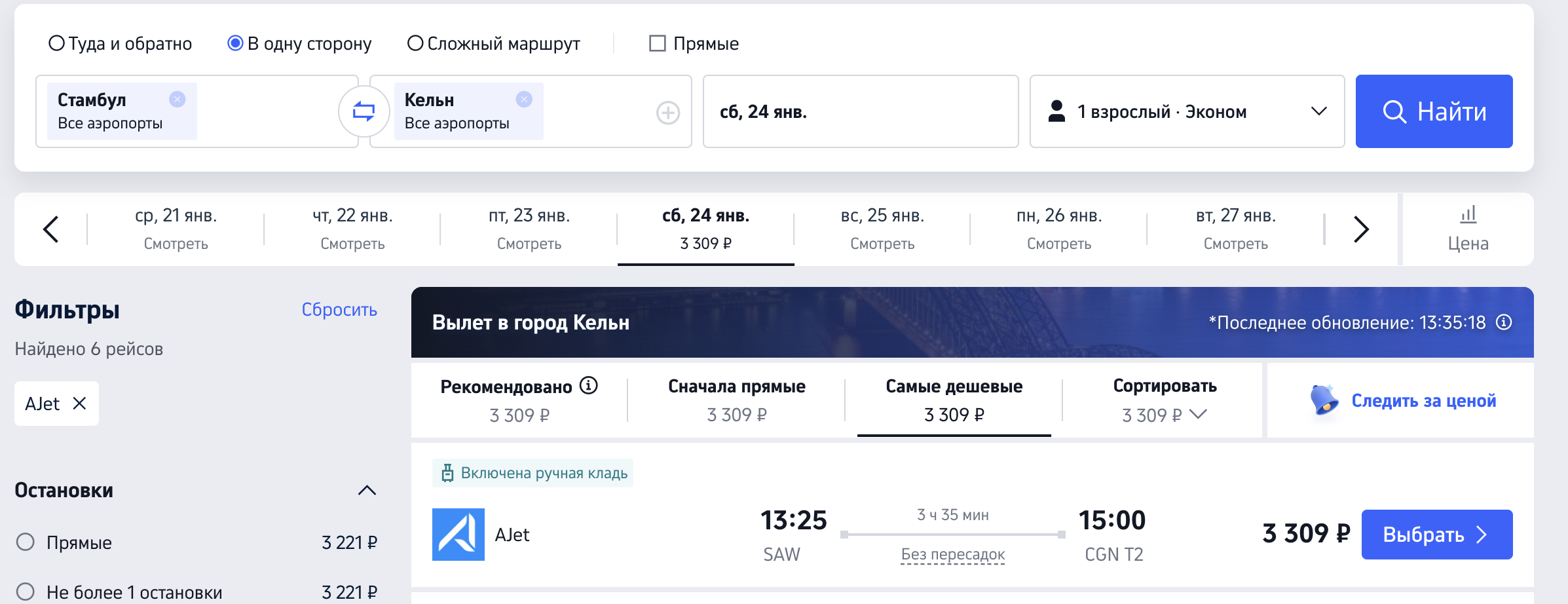Clear the Кельн destination field
This screenshot has width=1568, height=604.
[523, 99]
